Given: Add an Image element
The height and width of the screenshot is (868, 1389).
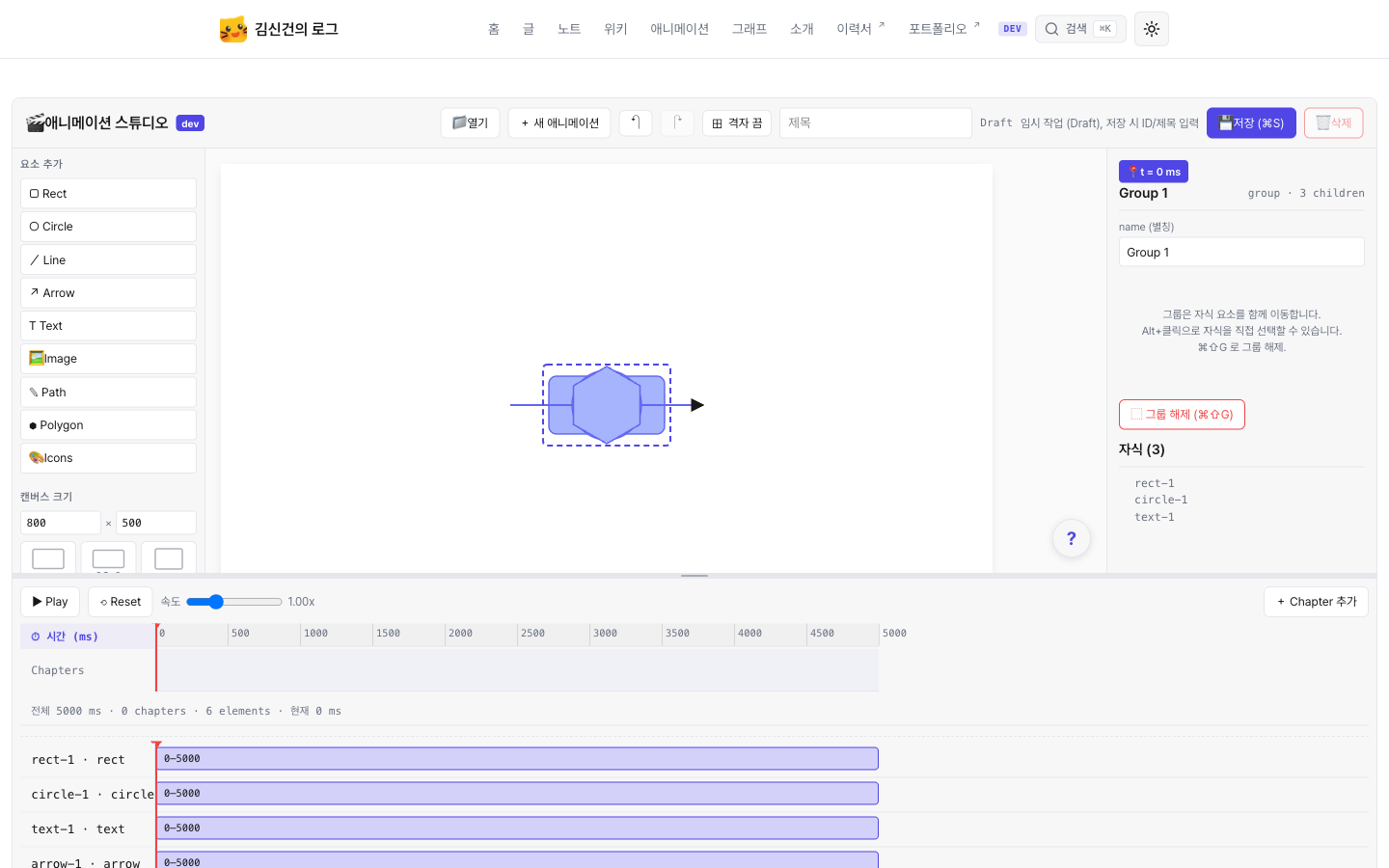Looking at the screenshot, I should coord(108,359).
